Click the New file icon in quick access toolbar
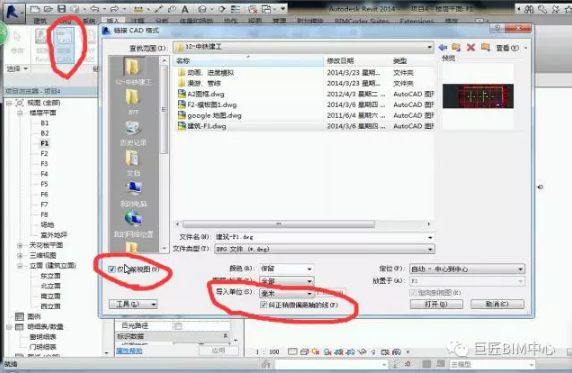Viewport: 572px width, 373px height. tap(35, 9)
